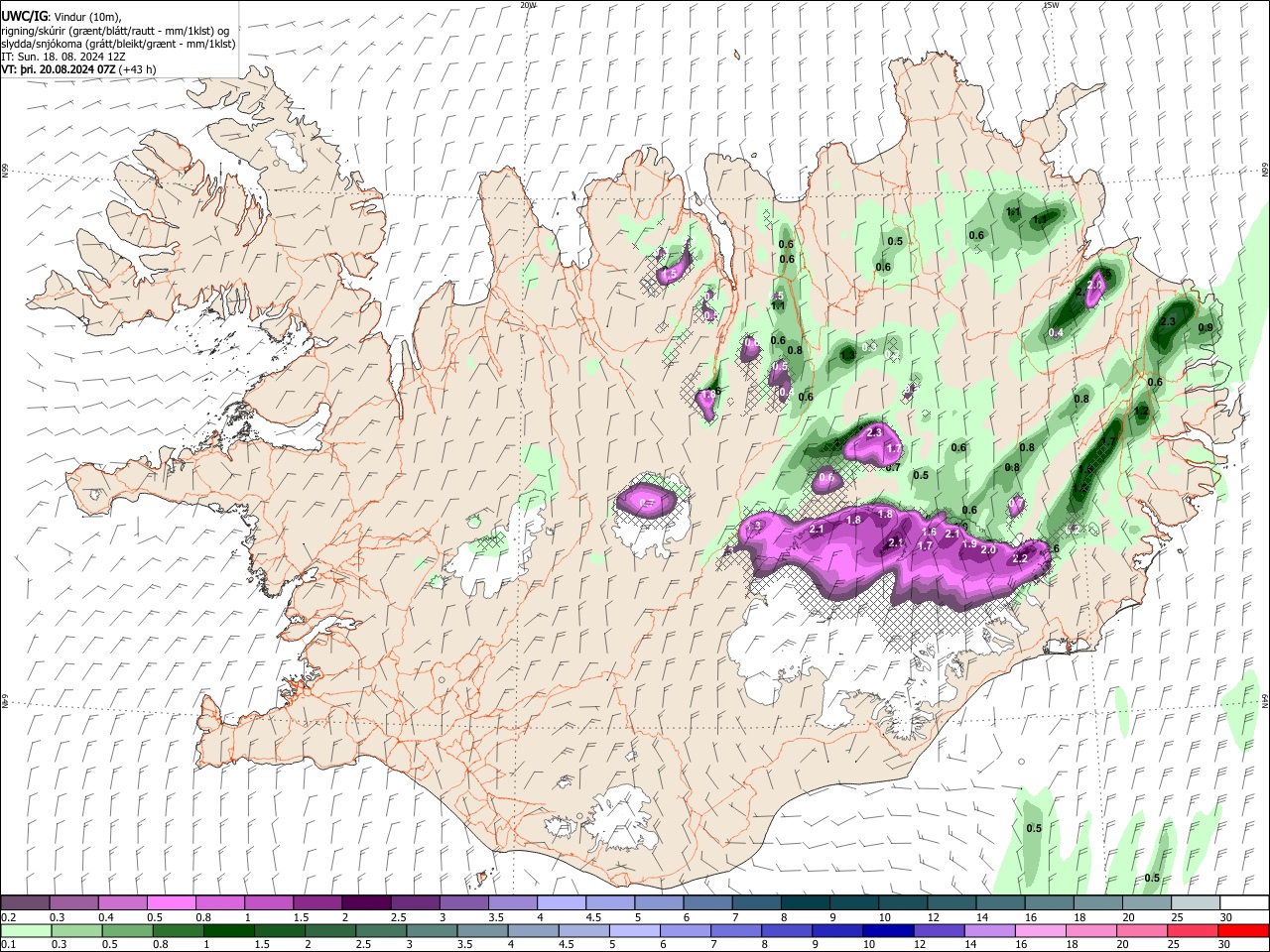Click the '(+43 h)' forecast offset text
This screenshot has width=1270, height=952.
click(138, 69)
